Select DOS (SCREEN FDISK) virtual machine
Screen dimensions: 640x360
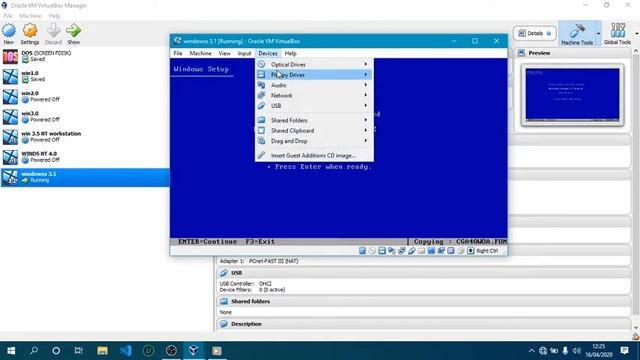coord(85,56)
